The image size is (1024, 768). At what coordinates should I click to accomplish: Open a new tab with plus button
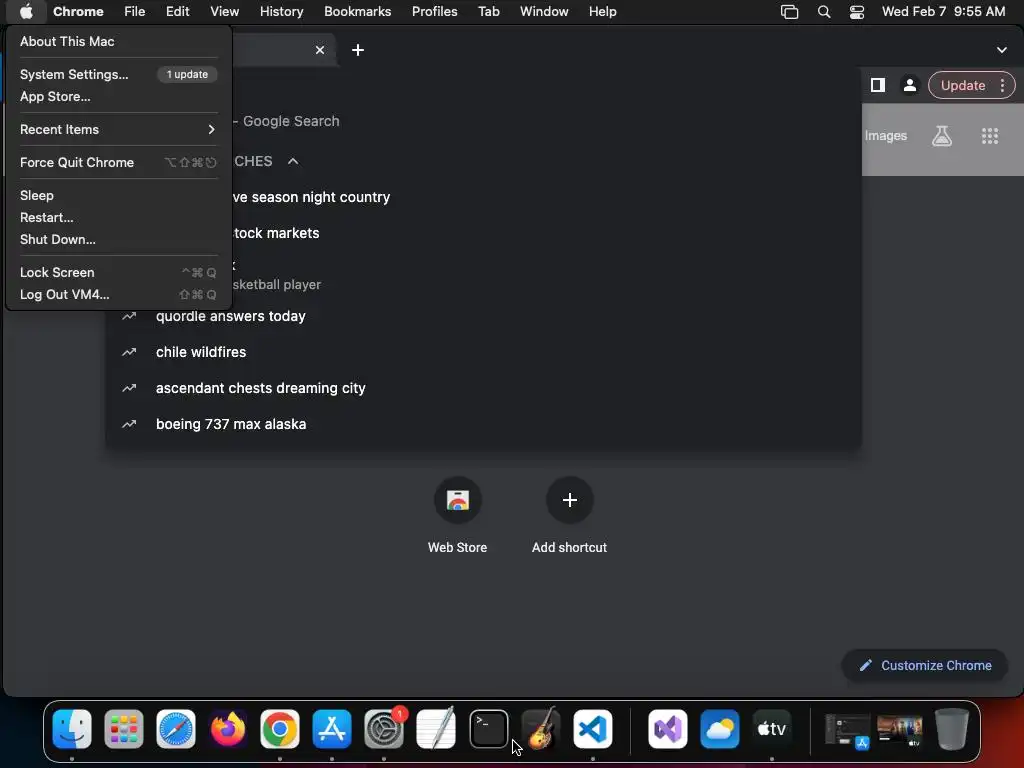click(x=358, y=50)
